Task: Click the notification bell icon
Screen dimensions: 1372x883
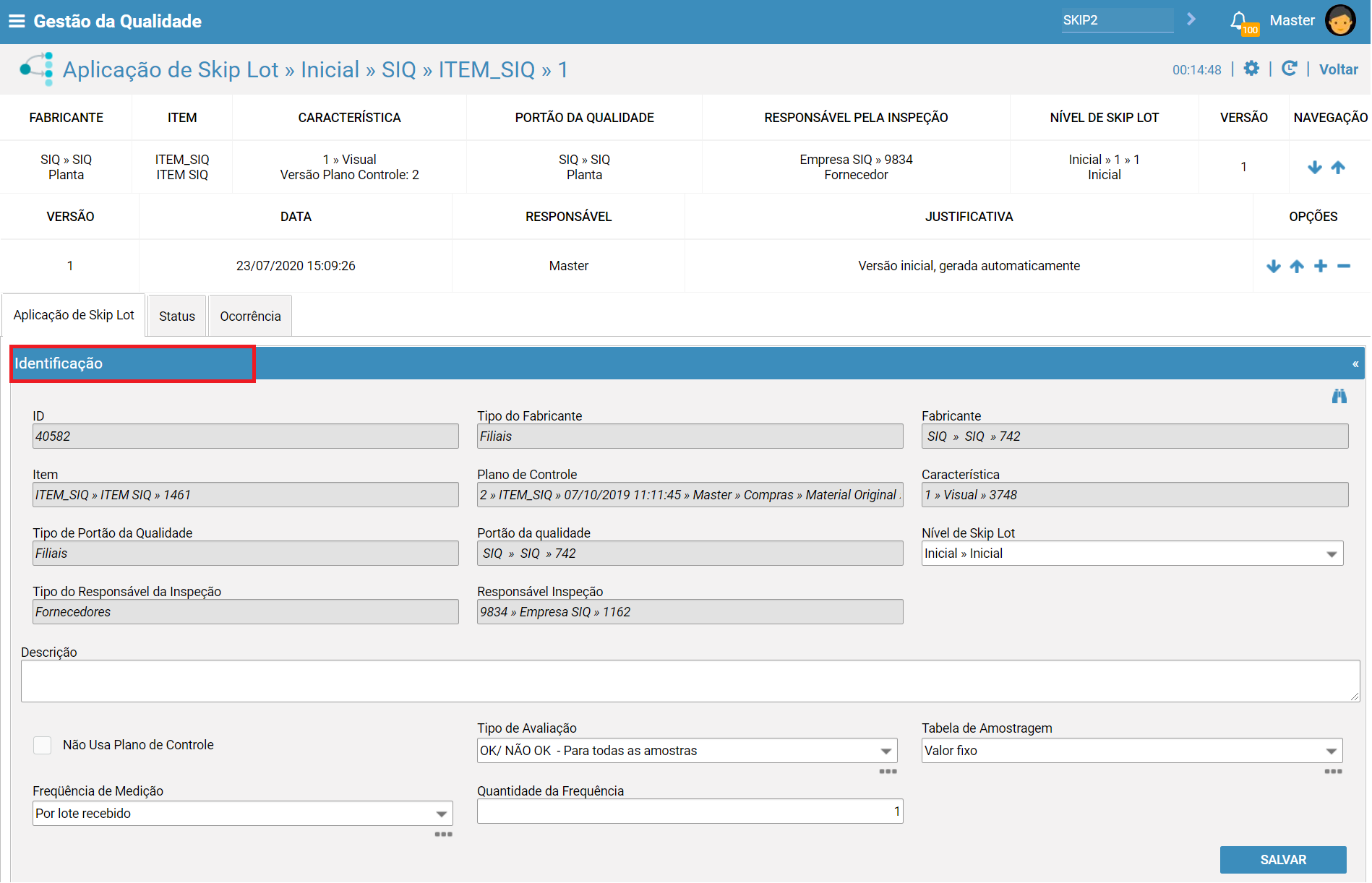Action: click(1239, 20)
